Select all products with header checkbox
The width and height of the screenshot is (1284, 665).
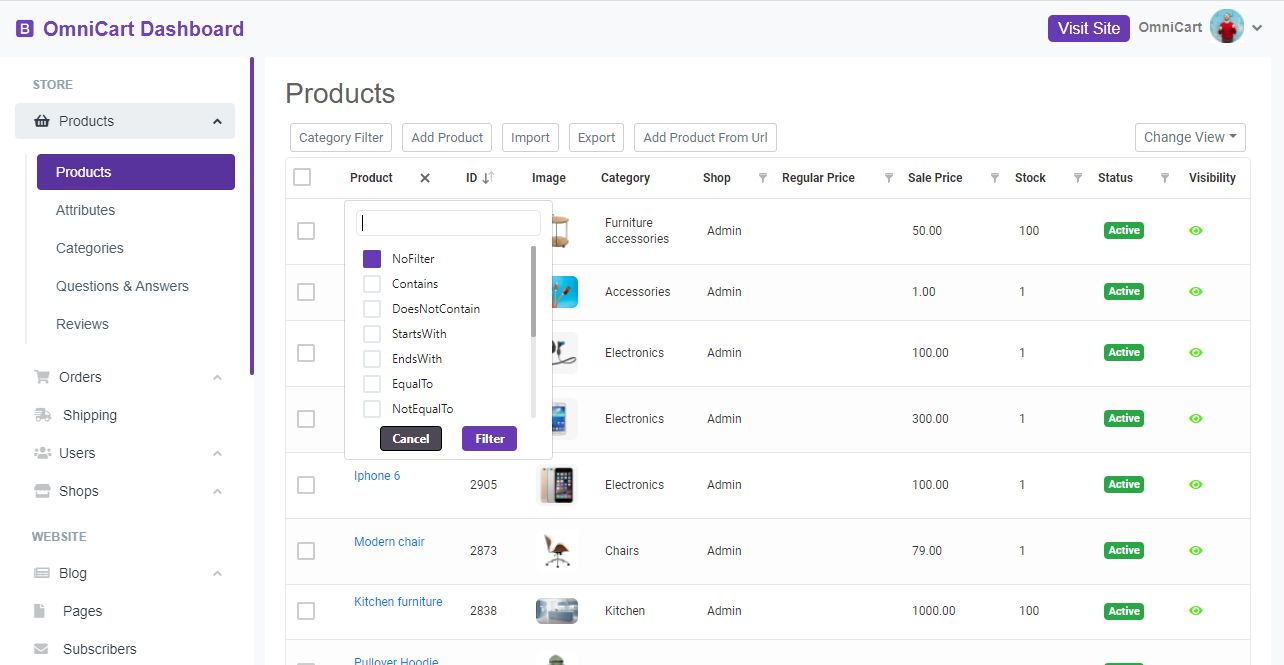[302, 177]
